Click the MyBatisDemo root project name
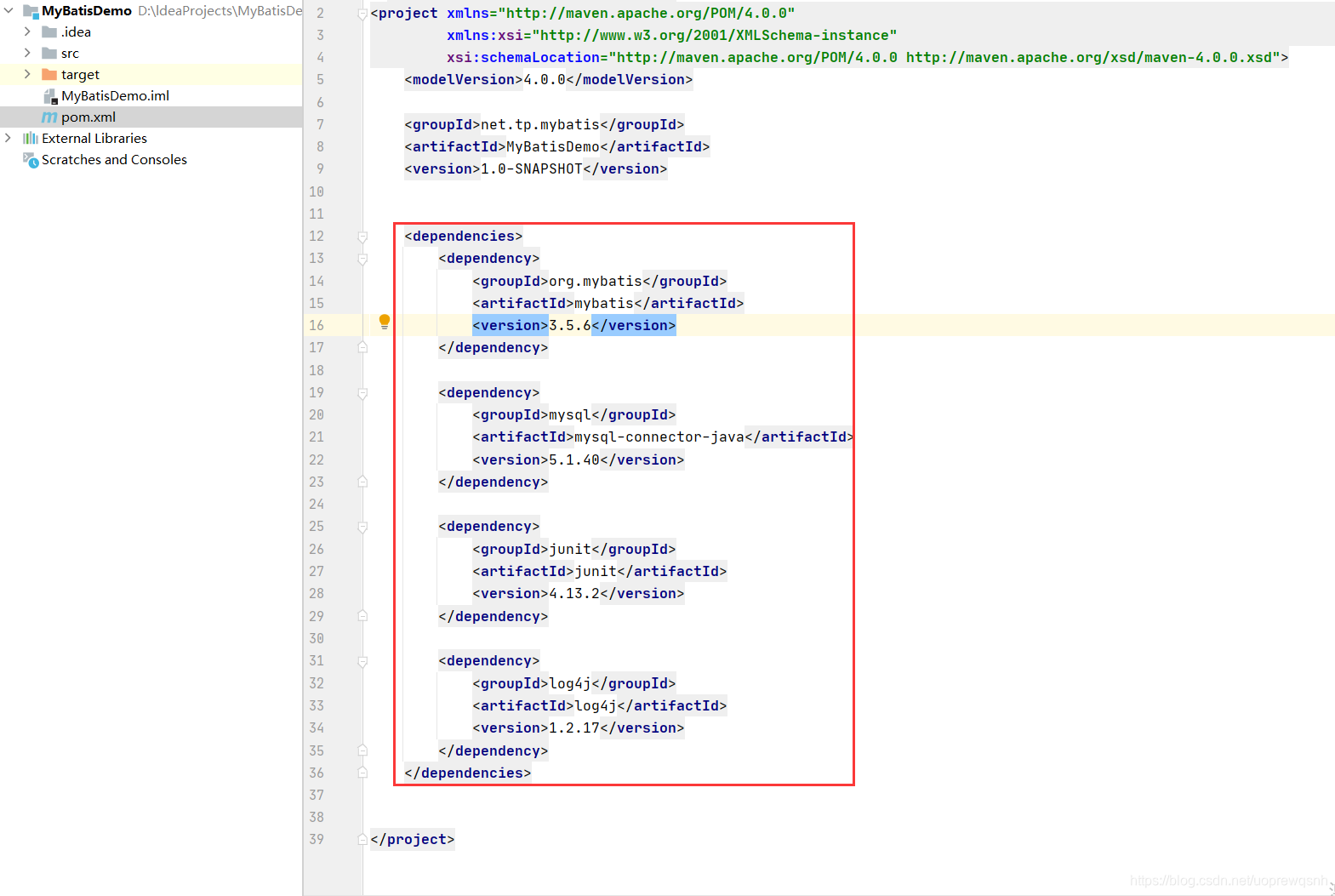 (87, 11)
